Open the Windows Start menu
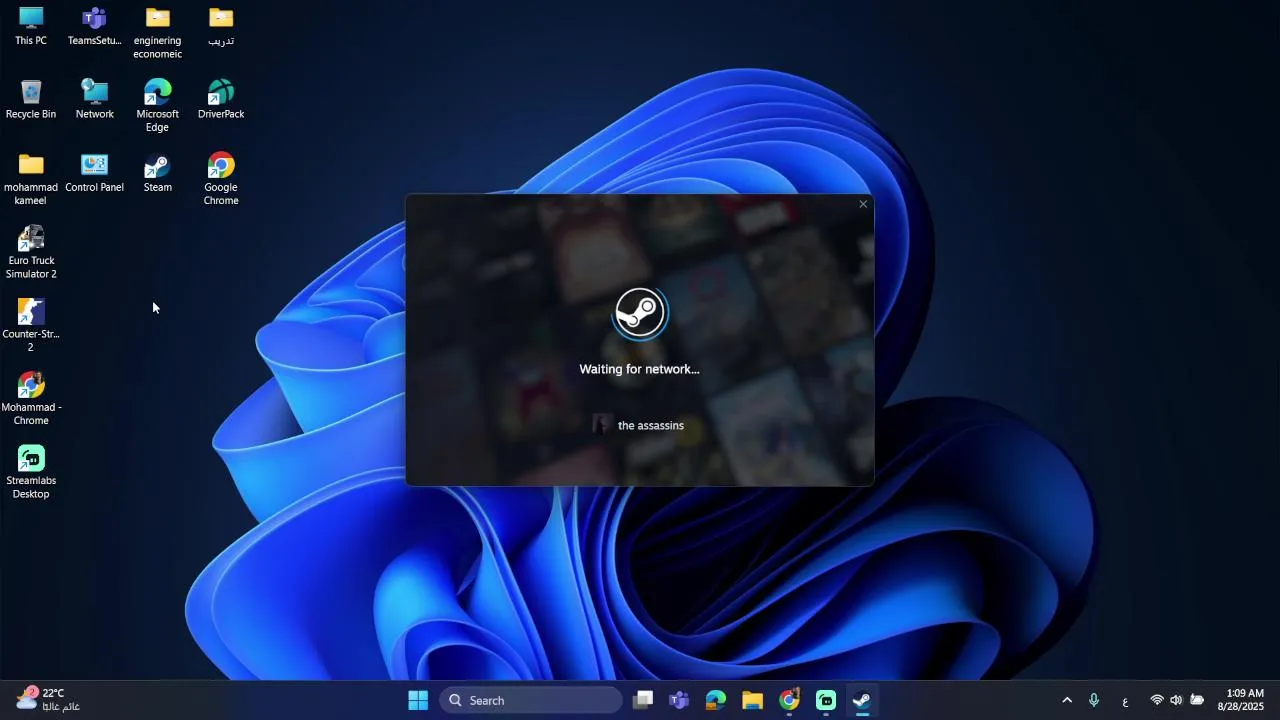 [x=418, y=700]
